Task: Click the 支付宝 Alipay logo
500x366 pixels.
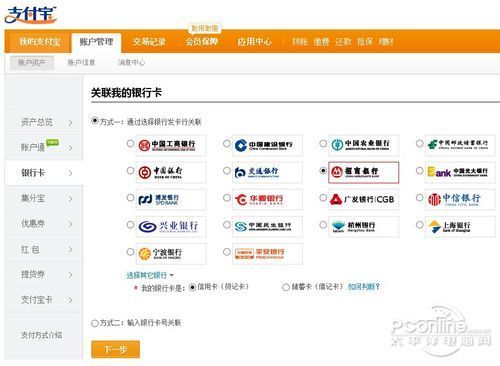Action: click(31, 15)
